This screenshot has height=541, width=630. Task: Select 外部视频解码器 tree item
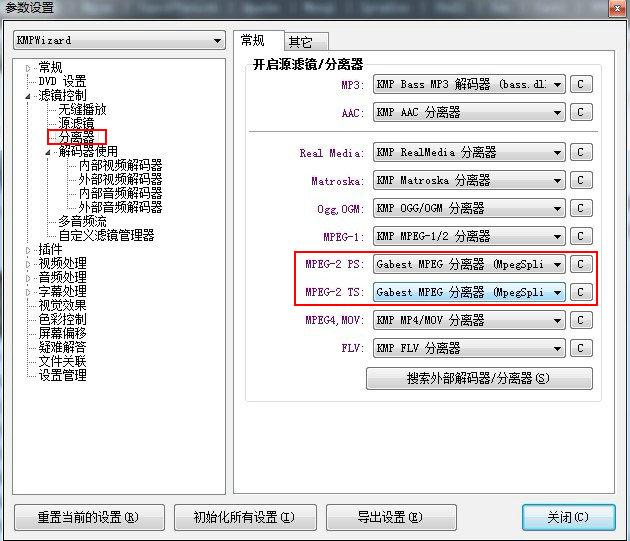(x=120, y=179)
